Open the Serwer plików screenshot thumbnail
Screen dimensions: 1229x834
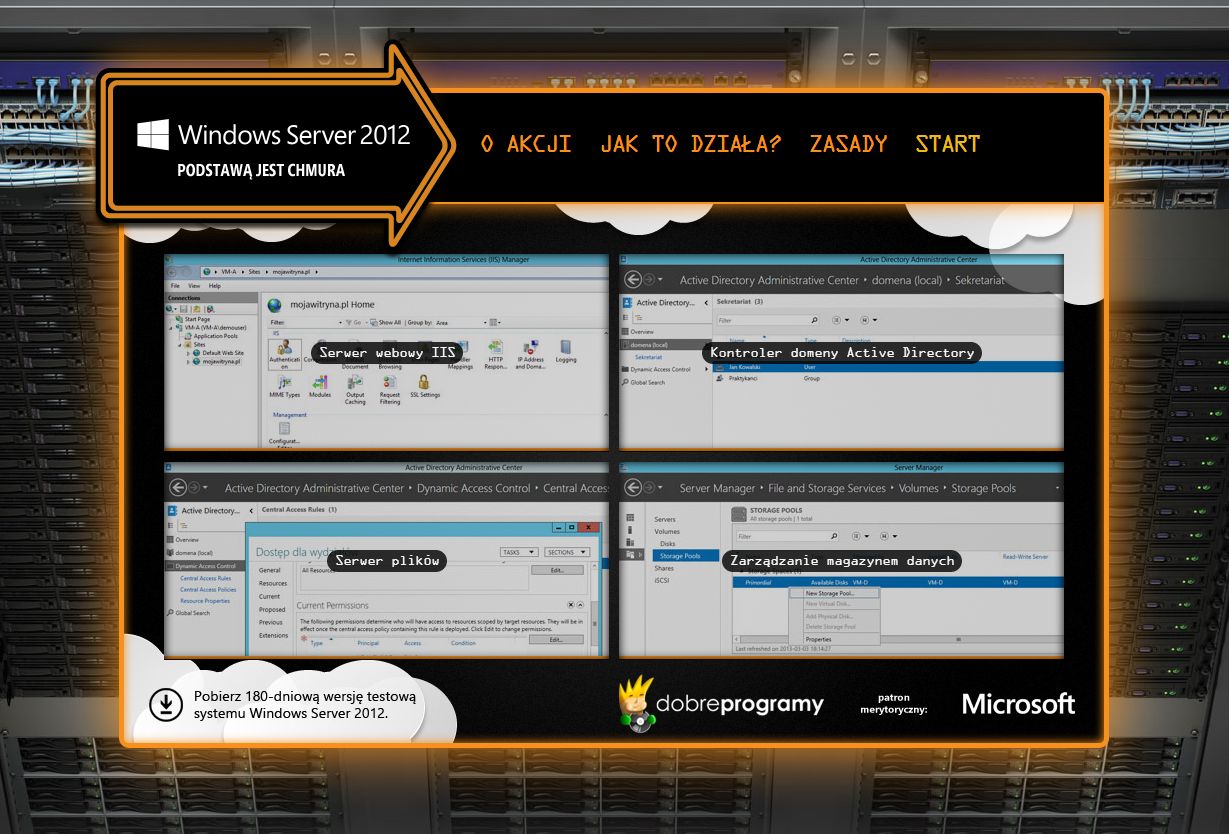(386, 560)
